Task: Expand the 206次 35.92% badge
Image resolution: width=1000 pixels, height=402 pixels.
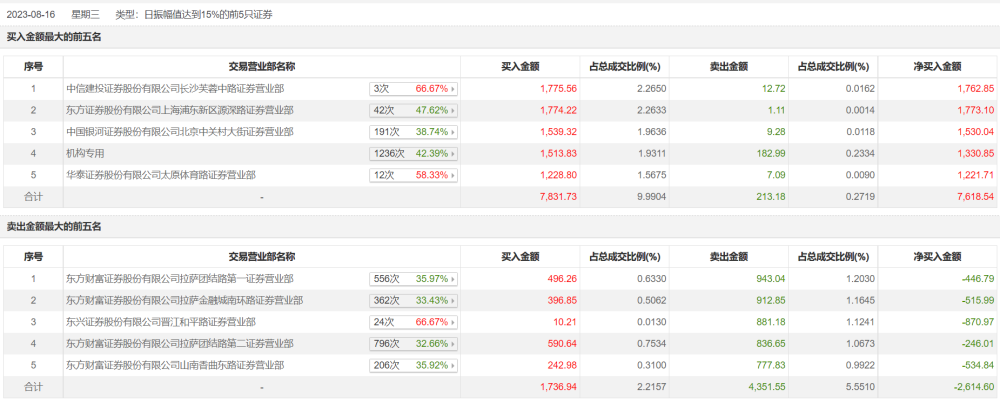Action: 413,365
